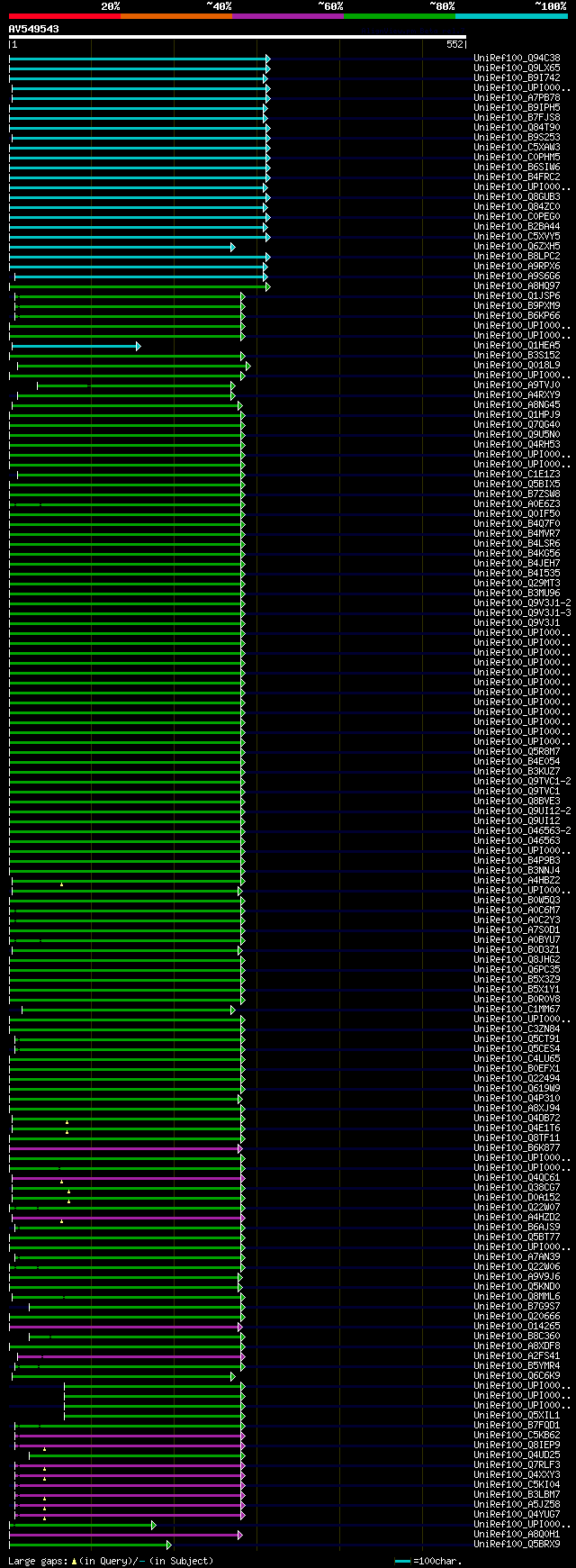Select the UniRef100_Q22494 label
576x1568 pixels.
[517, 1079]
